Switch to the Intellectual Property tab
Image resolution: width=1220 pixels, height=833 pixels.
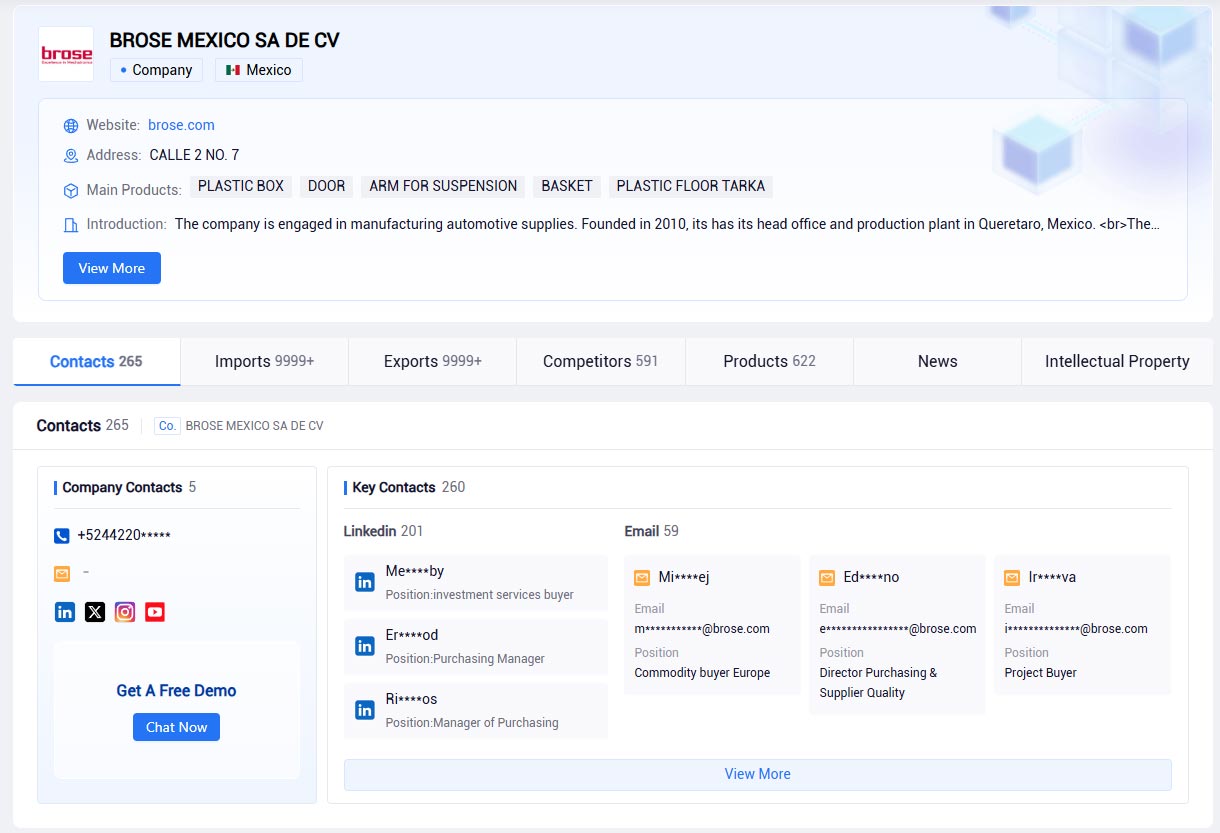tap(1117, 361)
